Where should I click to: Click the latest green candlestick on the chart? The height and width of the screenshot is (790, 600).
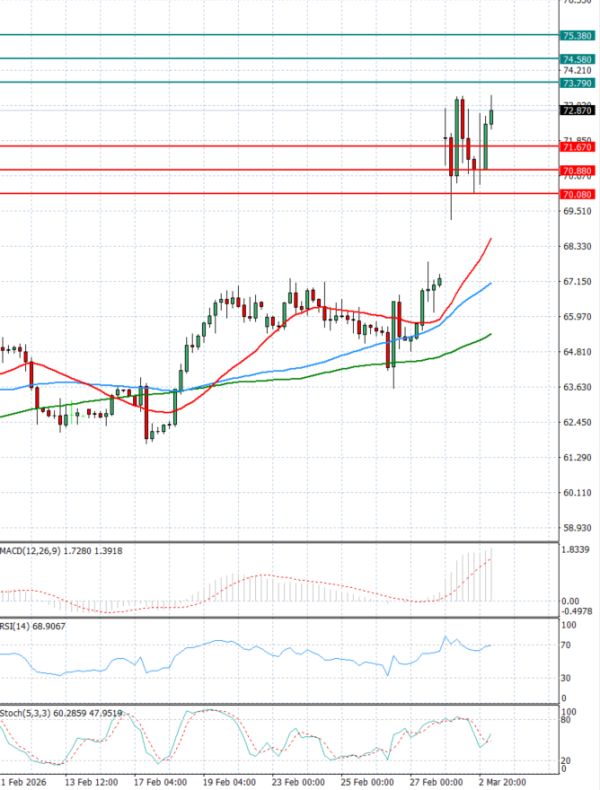(x=492, y=116)
